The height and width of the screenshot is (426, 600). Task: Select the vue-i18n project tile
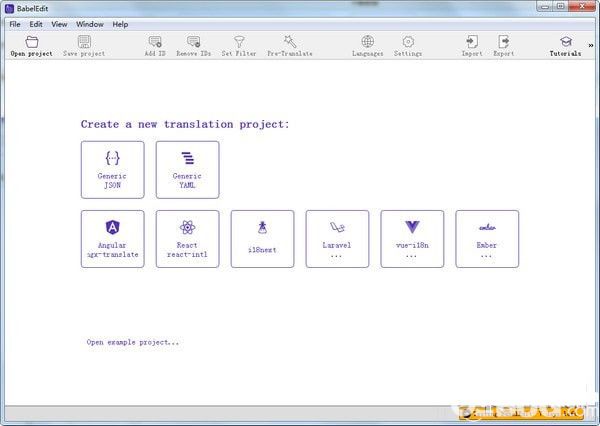[412, 239]
